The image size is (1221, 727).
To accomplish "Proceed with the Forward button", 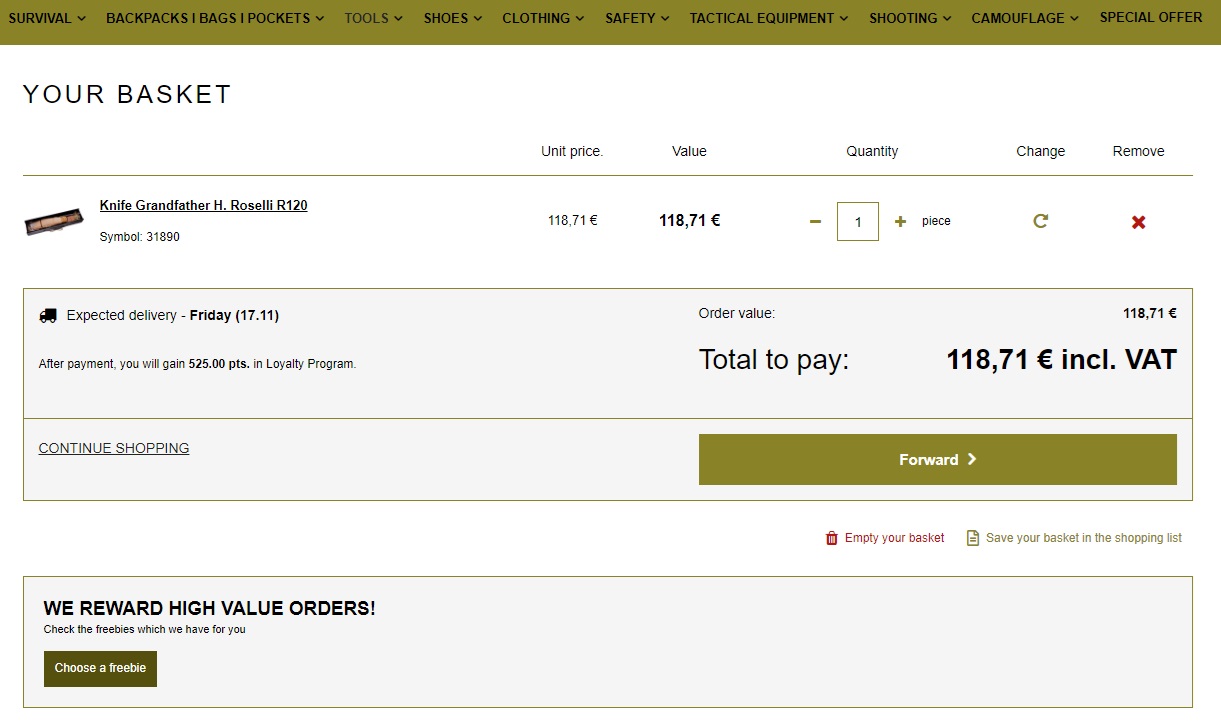I will coord(938,459).
